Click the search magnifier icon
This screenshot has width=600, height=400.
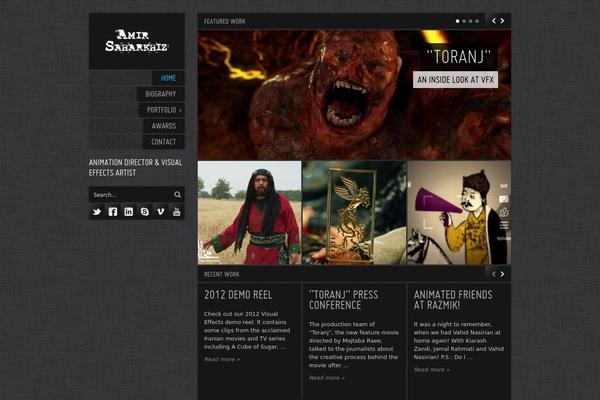(x=178, y=194)
